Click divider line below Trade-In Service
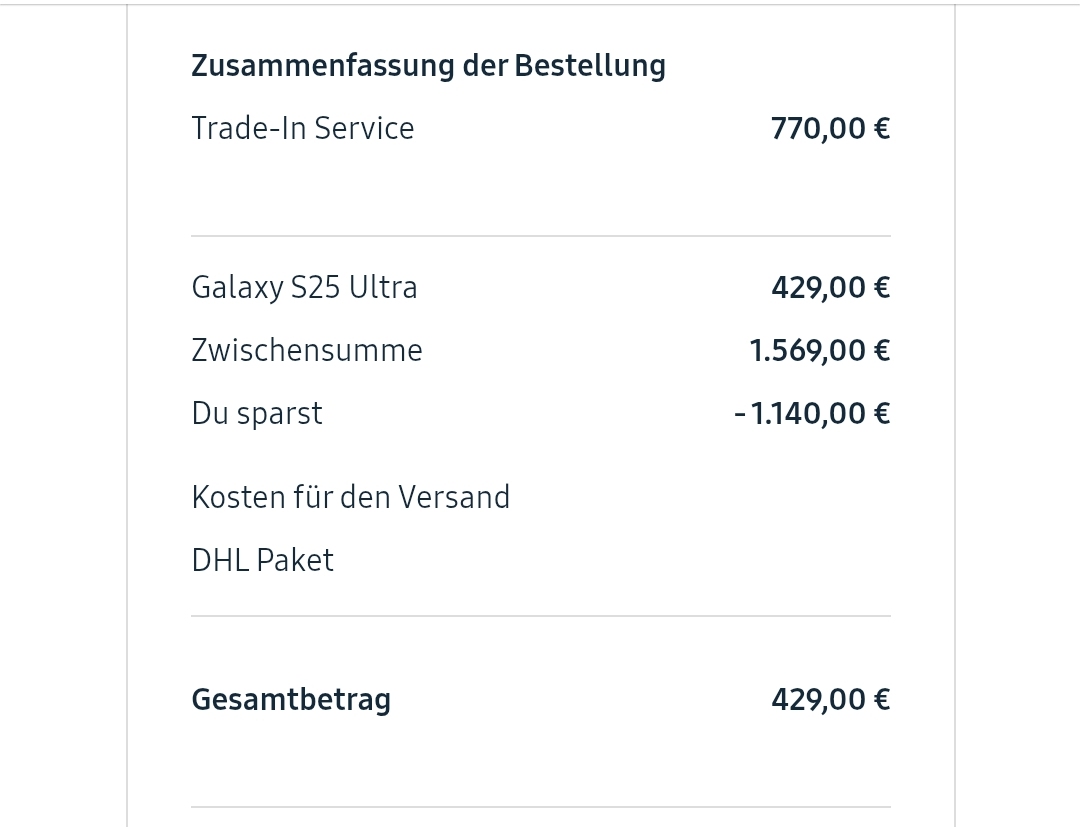 point(540,236)
